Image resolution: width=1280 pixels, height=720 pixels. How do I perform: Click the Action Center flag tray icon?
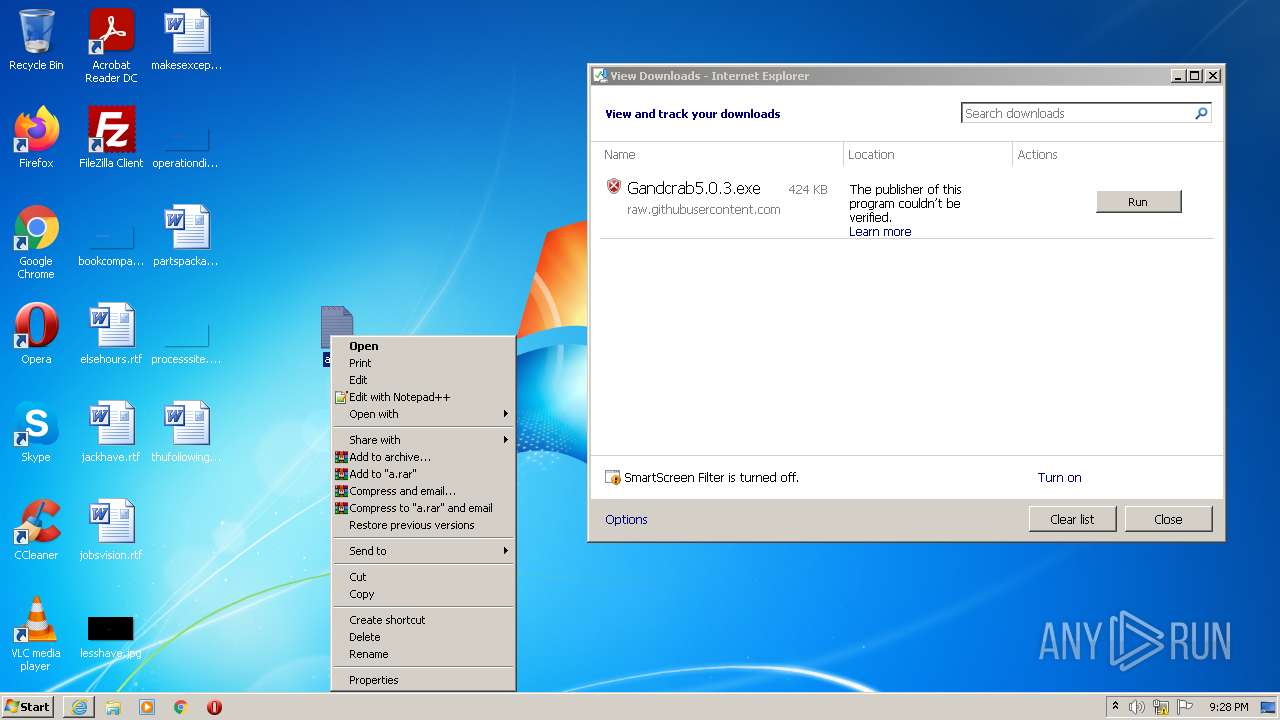tap(1185, 707)
